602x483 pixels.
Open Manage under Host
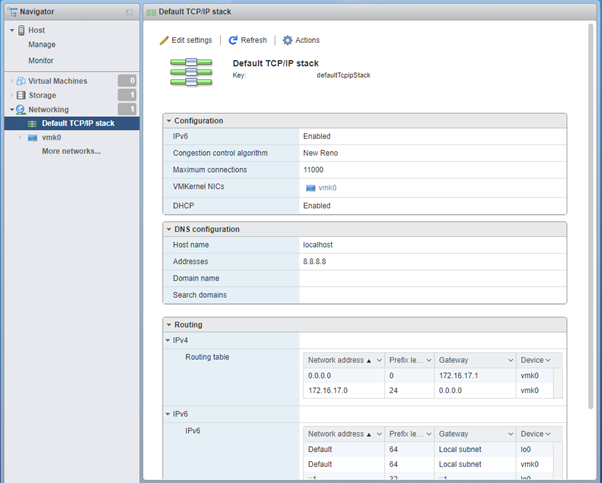(42, 45)
